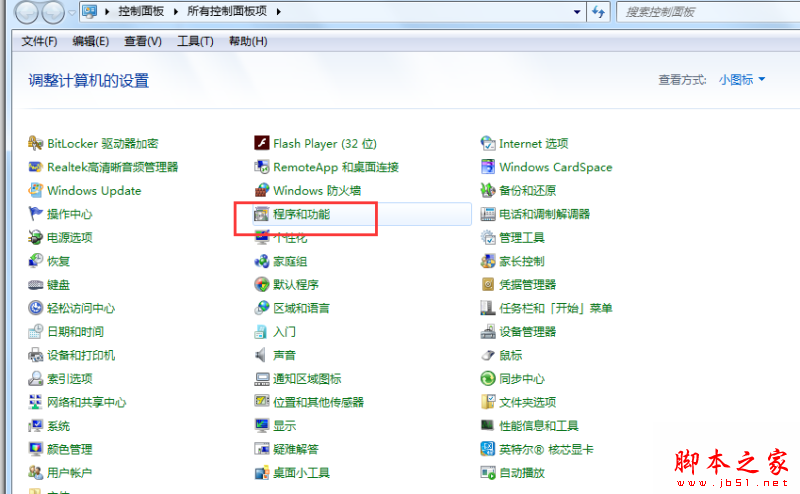This screenshot has height=494, width=800.
Task: Open the 位置和其他传感器 link
Action: coord(318,402)
